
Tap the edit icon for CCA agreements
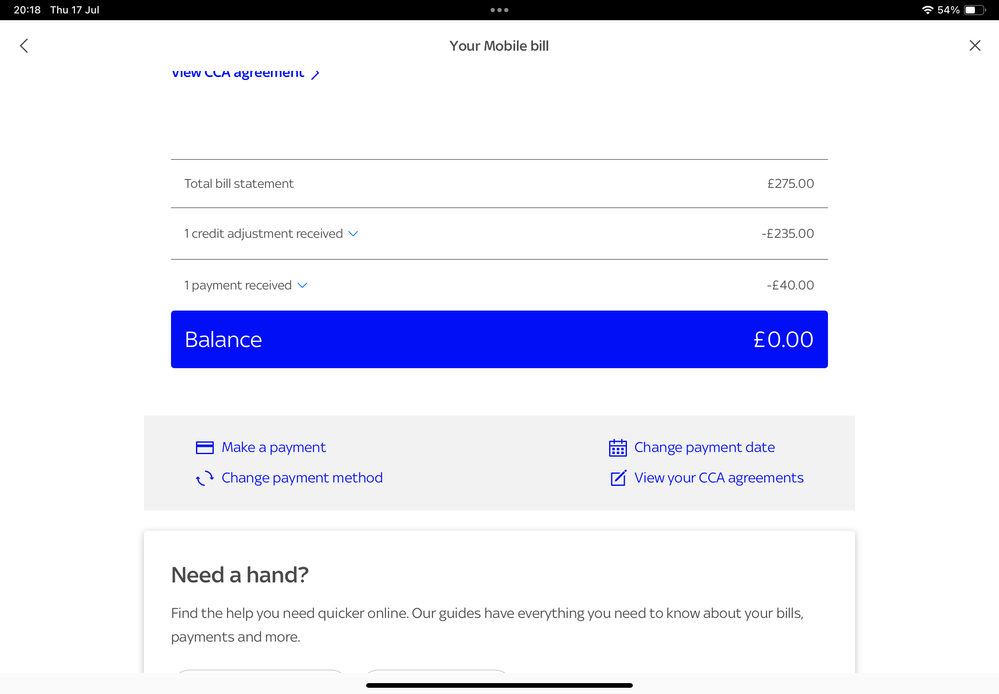(x=618, y=478)
